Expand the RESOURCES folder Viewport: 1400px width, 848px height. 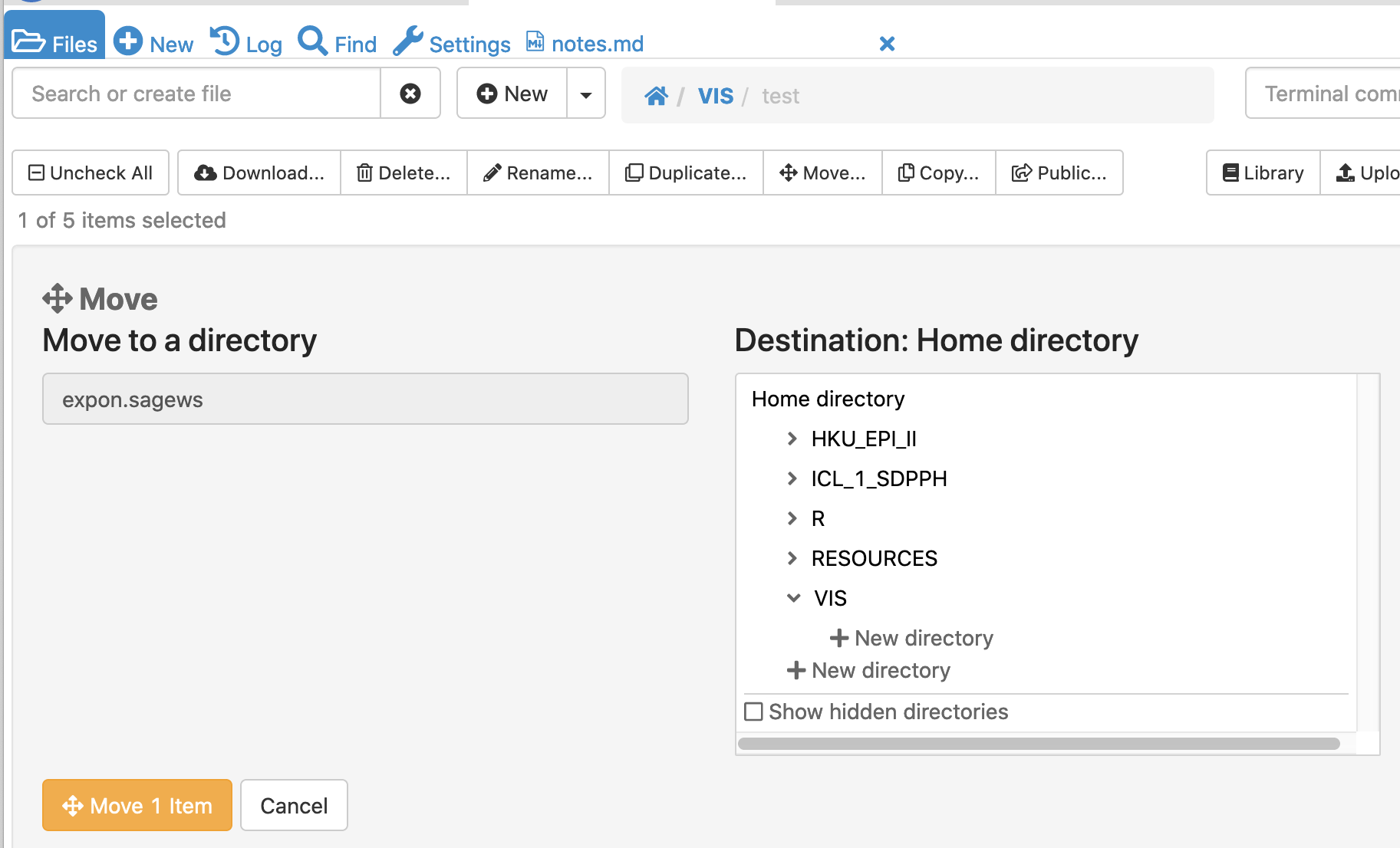point(792,558)
